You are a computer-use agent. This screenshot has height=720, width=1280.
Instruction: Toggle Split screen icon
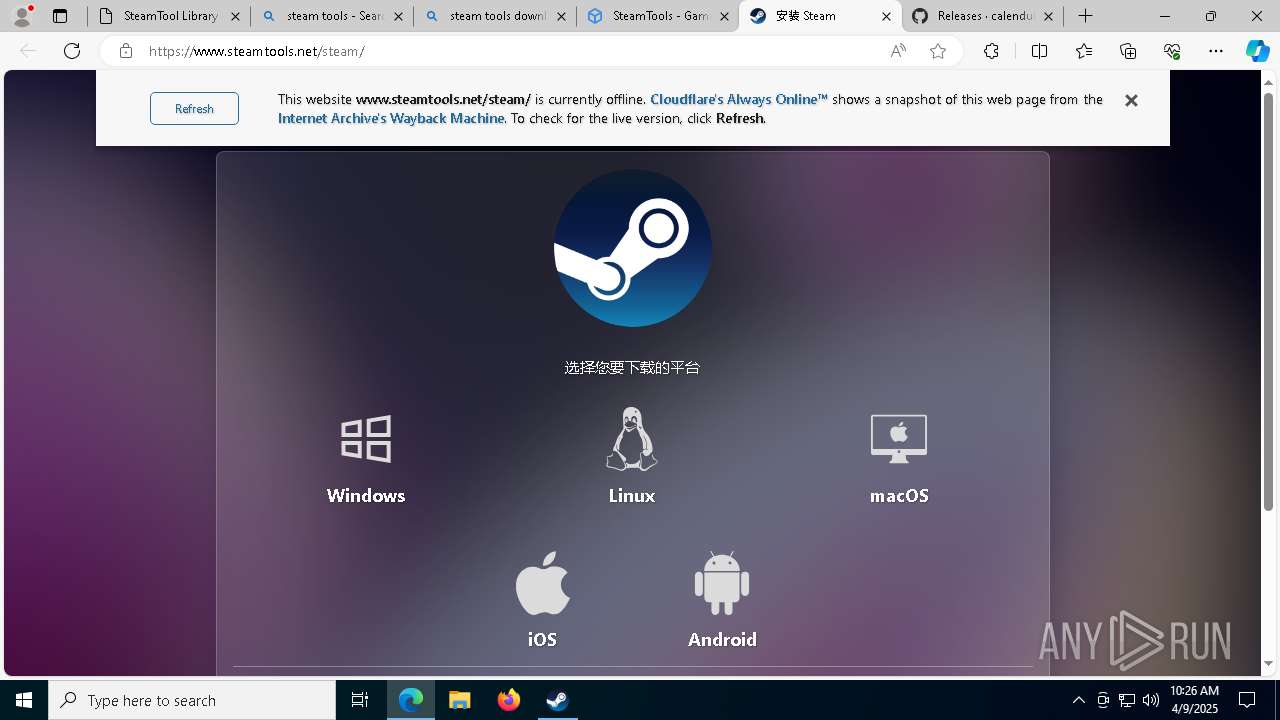pyautogui.click(x=1039, y=51)
